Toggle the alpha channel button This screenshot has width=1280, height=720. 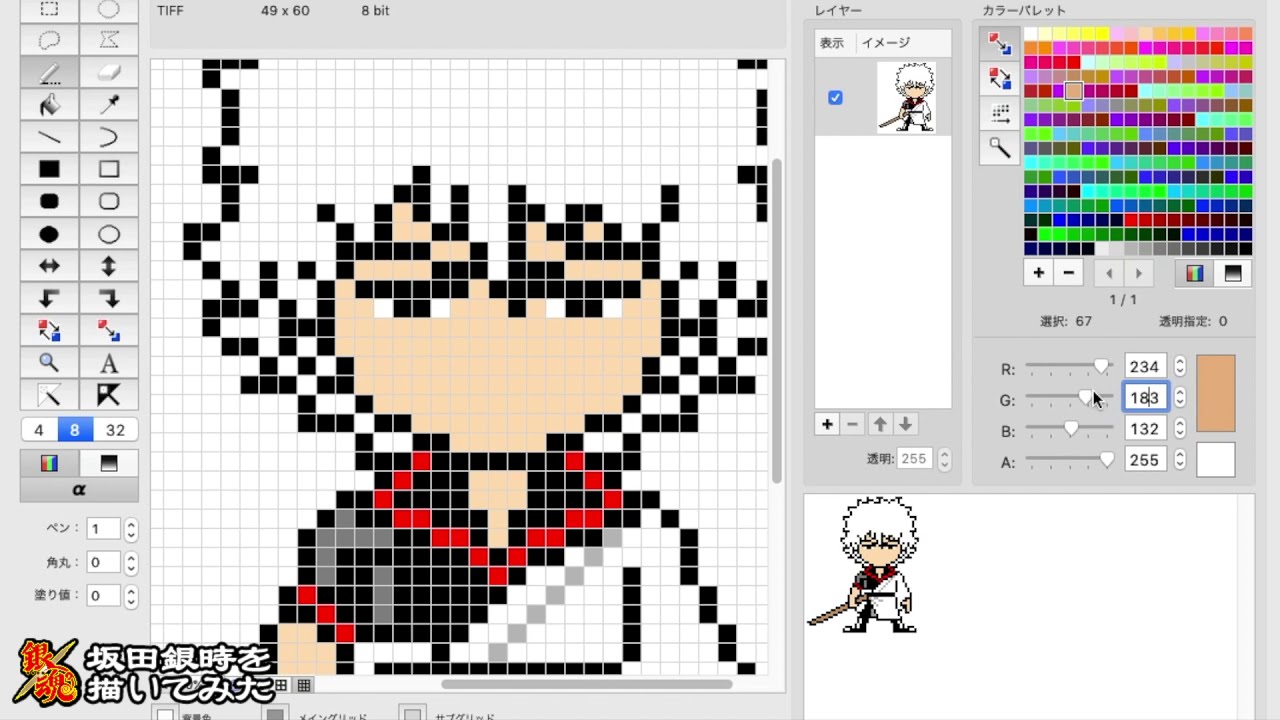79,490
